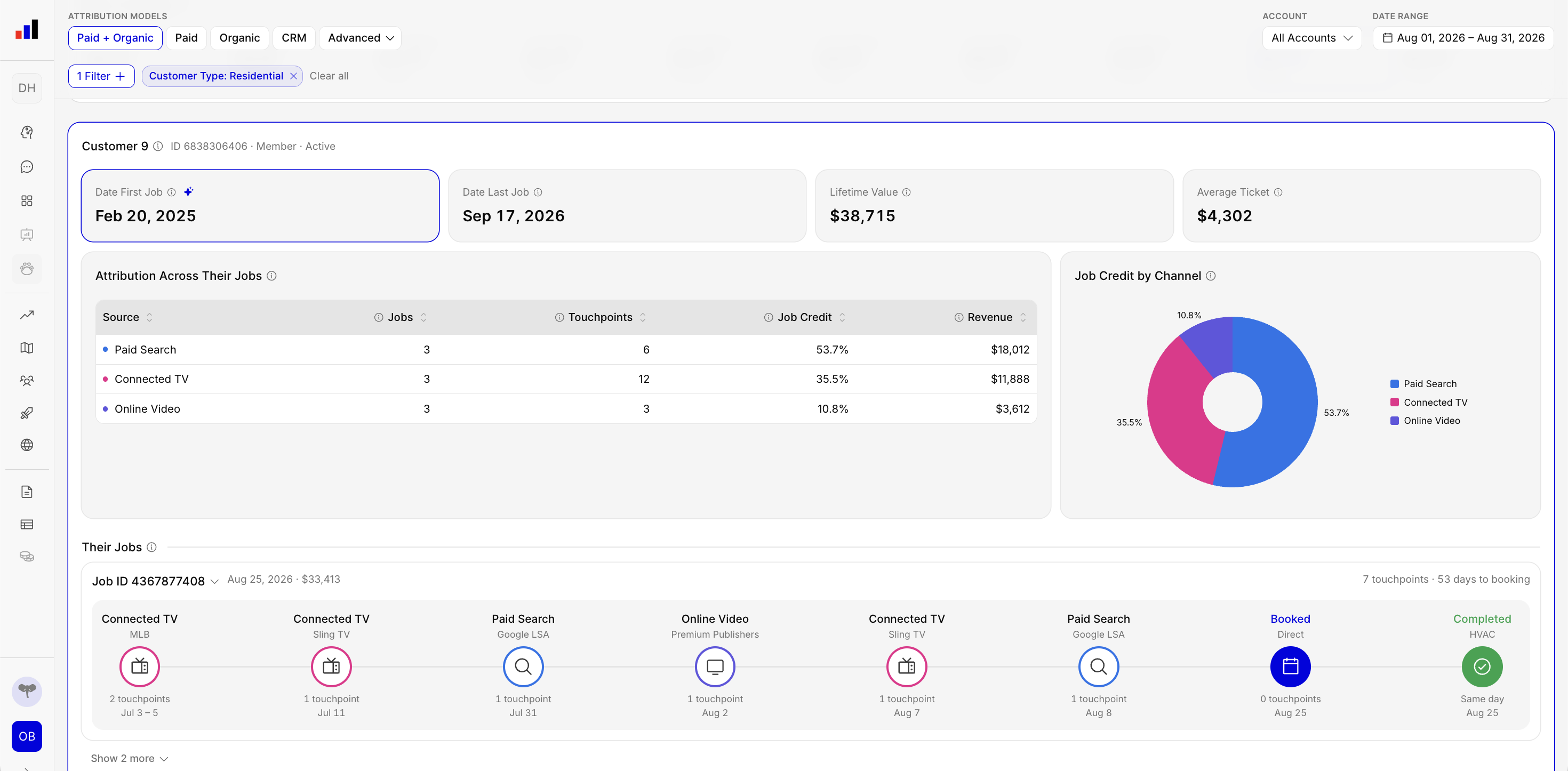Viewport: 1568px width, 771px height.
Task: Remove the Customer Type: Residential filter
Action: [293, 76]
